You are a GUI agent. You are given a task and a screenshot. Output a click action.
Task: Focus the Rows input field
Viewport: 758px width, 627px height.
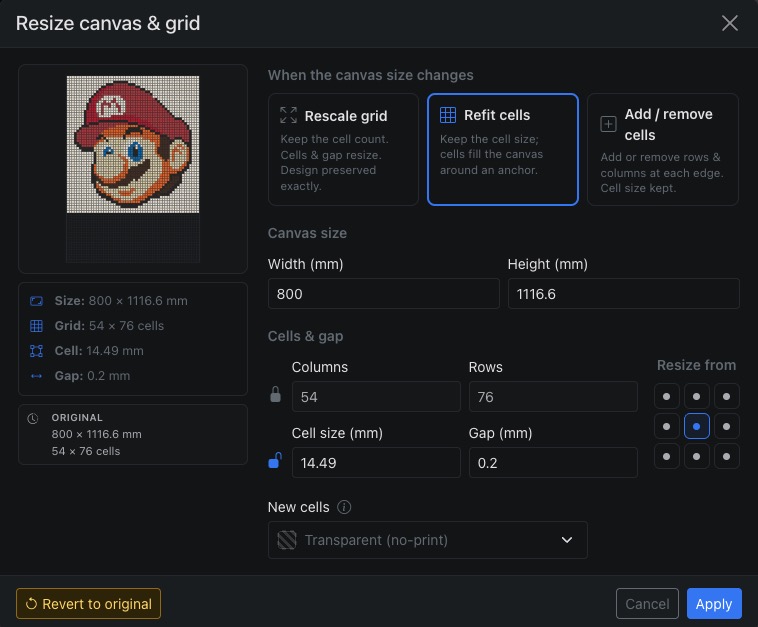pos(553,397)
